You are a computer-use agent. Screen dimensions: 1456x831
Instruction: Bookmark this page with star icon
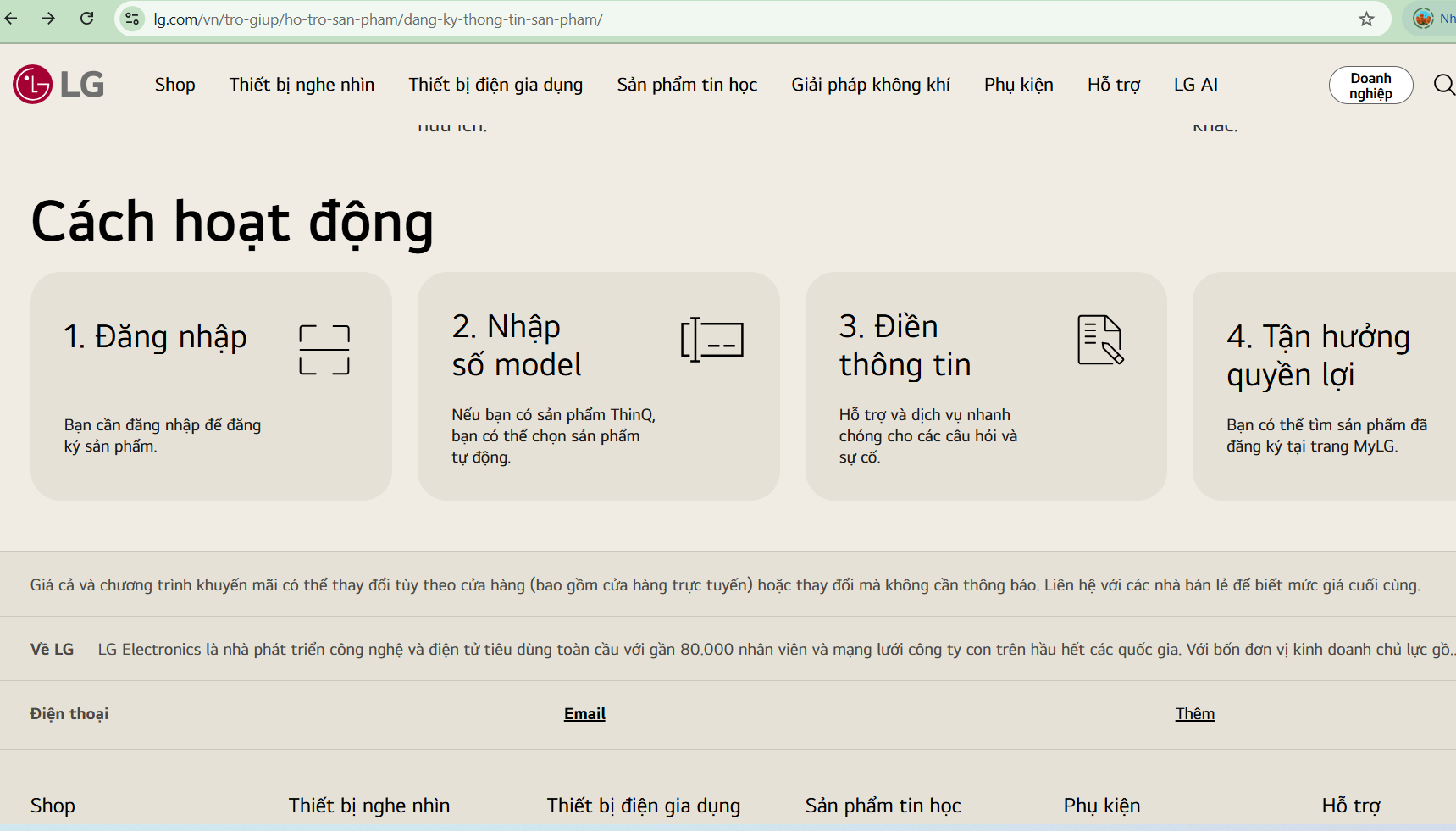coord(1366,19)
